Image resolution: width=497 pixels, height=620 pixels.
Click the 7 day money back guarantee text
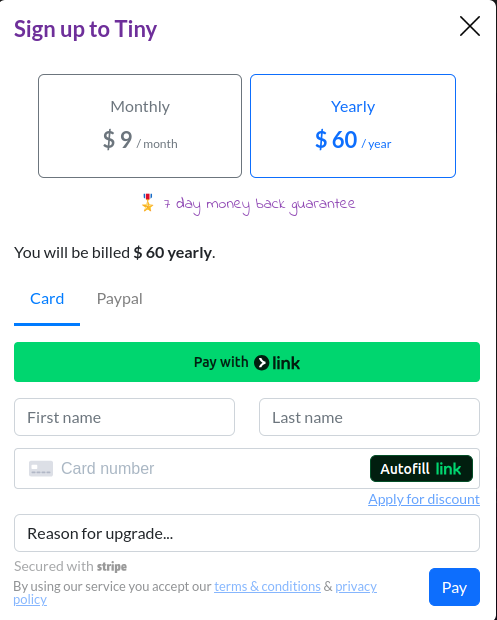click(259, 204)
